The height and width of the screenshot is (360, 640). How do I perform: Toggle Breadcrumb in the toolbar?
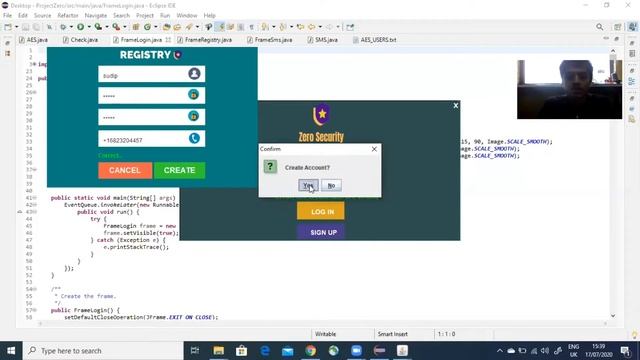pos(209,27)
